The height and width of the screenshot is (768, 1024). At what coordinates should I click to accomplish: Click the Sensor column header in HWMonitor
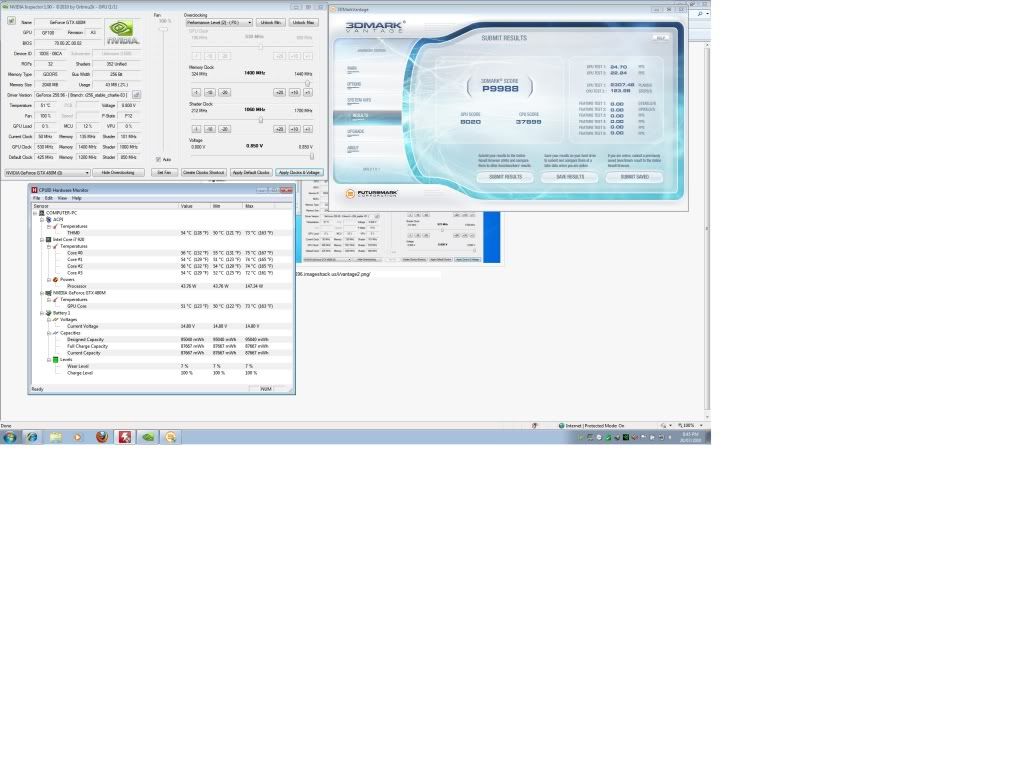point(105,206)
